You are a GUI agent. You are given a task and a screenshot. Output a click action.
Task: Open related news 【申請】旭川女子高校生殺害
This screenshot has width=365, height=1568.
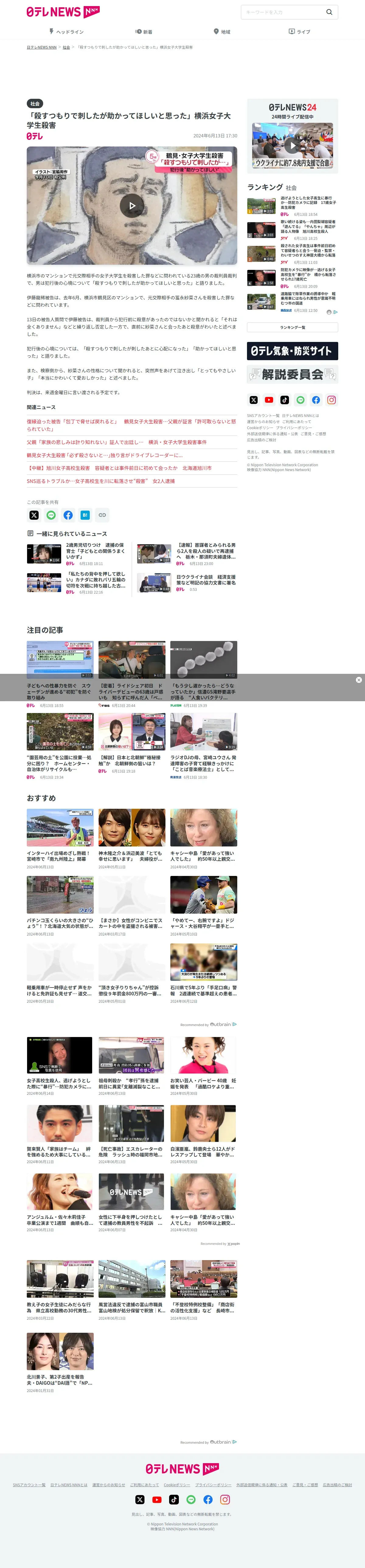coord(119,468)
